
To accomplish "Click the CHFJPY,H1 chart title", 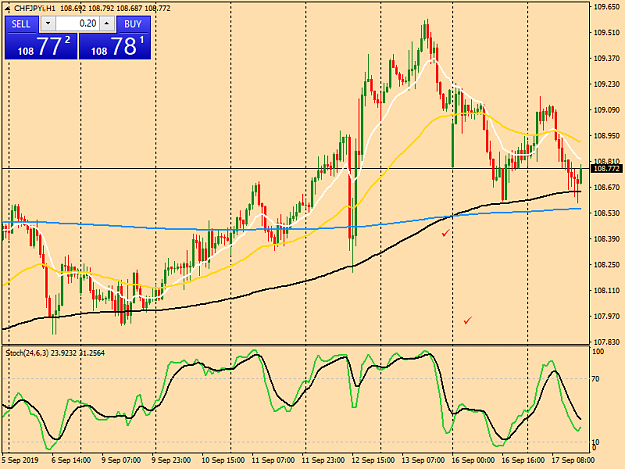I will click(35, 8).
